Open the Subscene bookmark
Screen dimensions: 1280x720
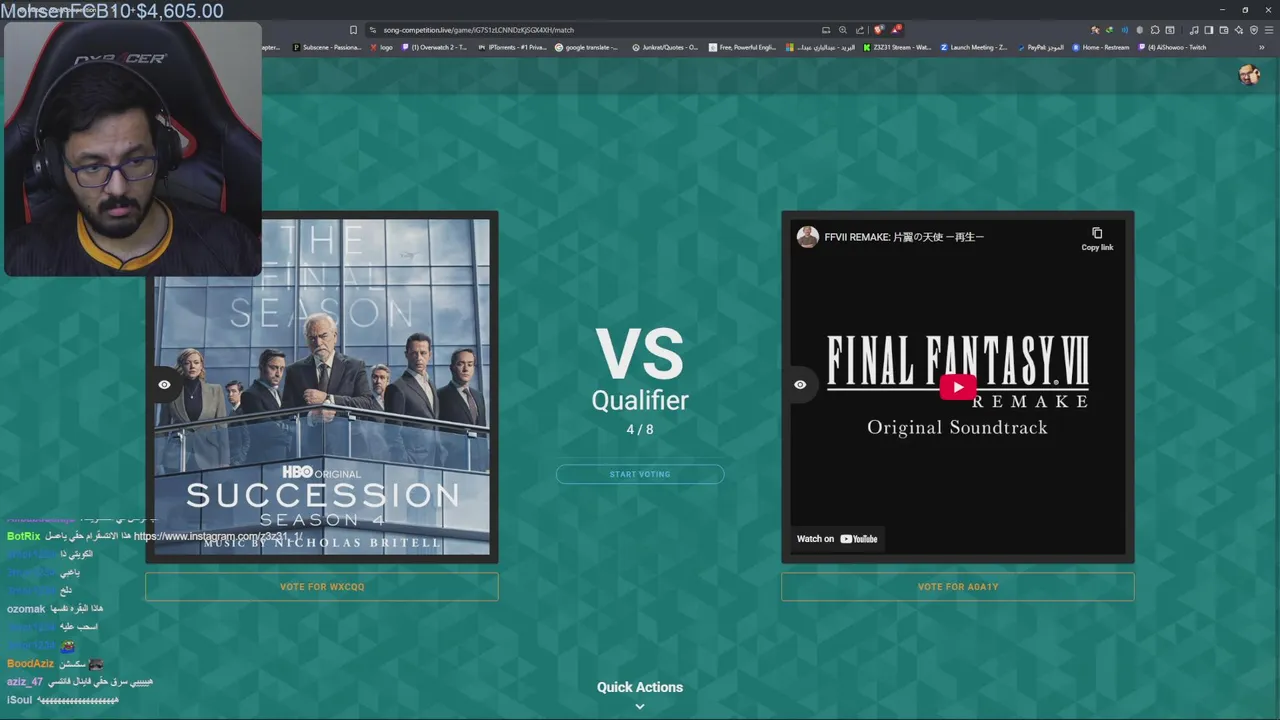pyautogui.click(x=327, y=47)
